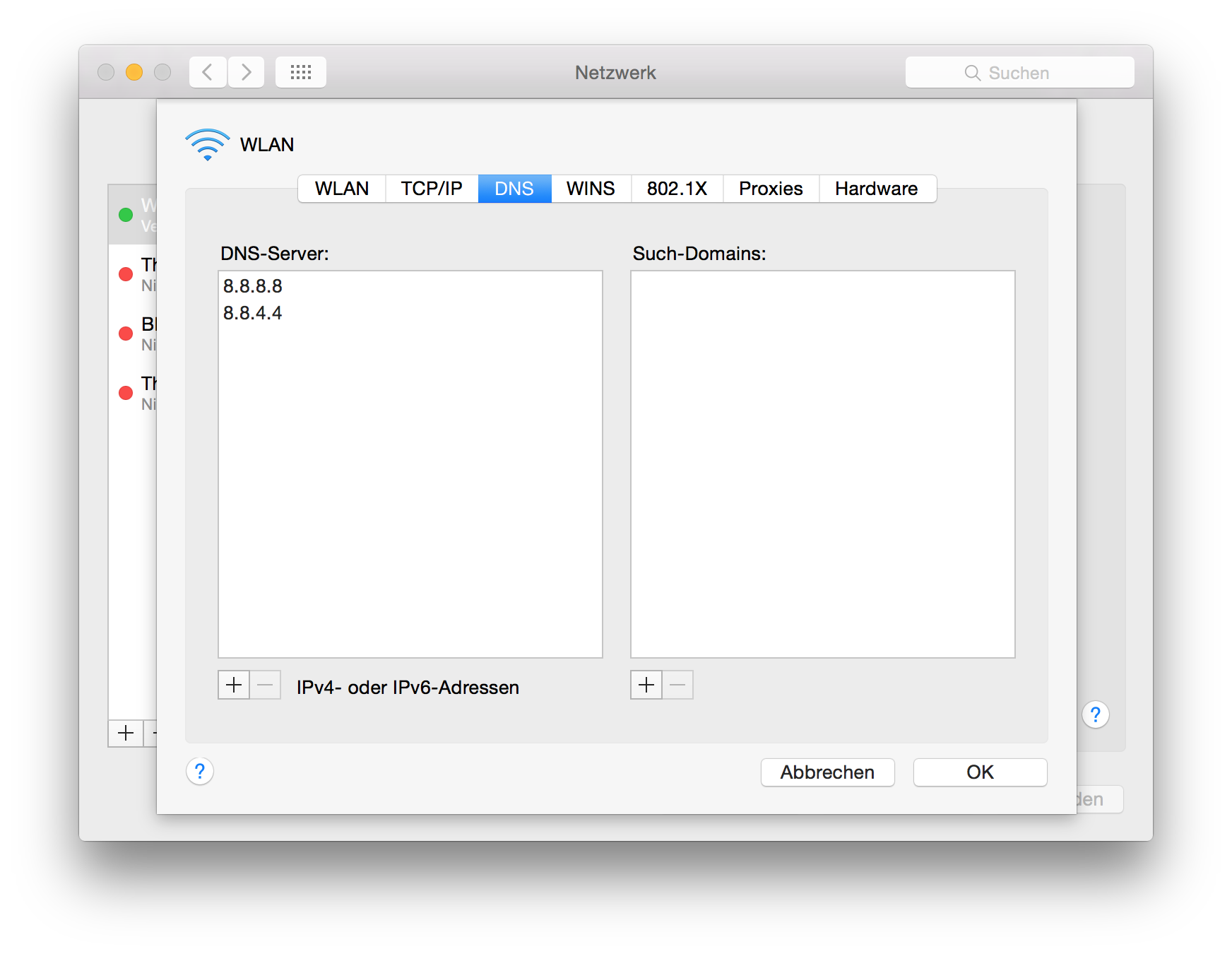1232x954 pixels.
Task: Click the forward navigation arrow
Action: coord(246,72)
